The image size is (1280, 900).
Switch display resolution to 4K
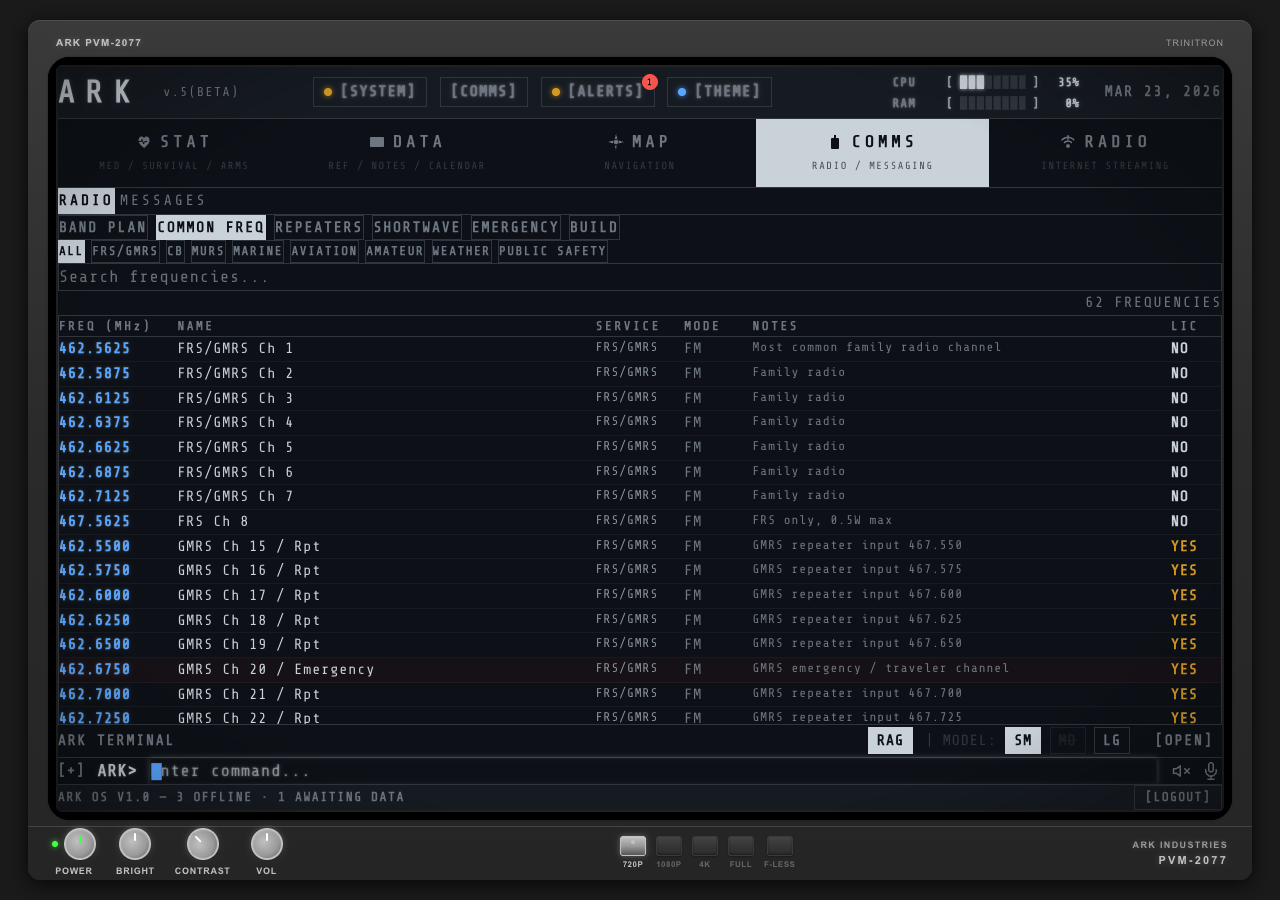pyautogui.click(x=704, y=845)
